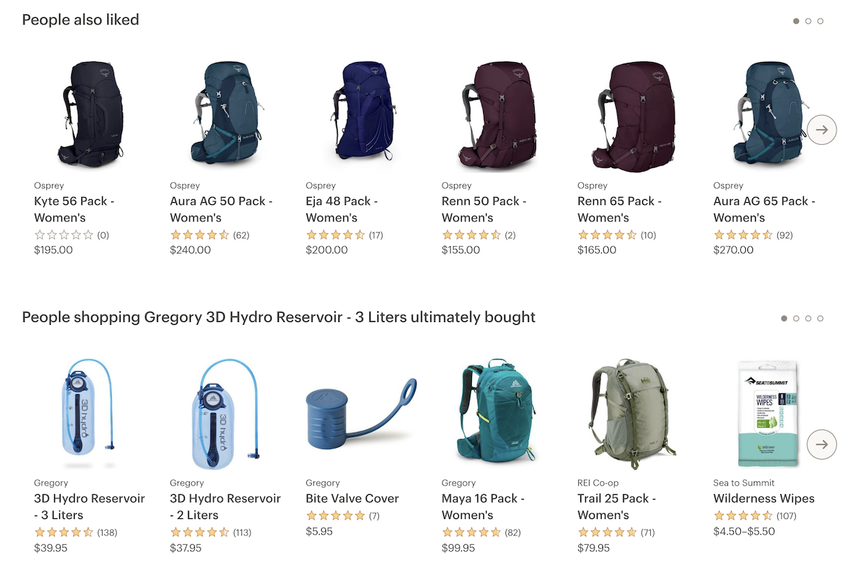Select second page dot of People also liked
Image resolution: width=856 pixels, height=569 pixels.
(x=809, y=21)
